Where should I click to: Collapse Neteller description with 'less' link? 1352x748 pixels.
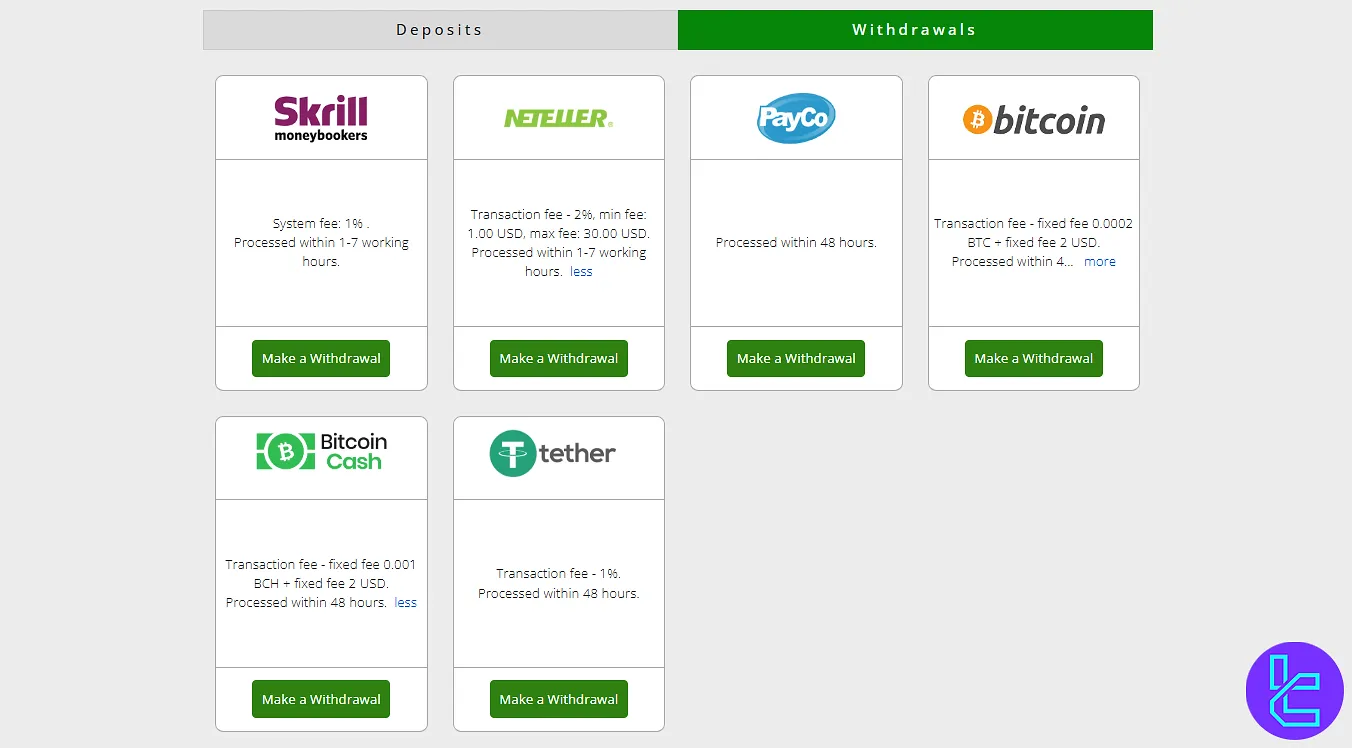click(581, 272)
